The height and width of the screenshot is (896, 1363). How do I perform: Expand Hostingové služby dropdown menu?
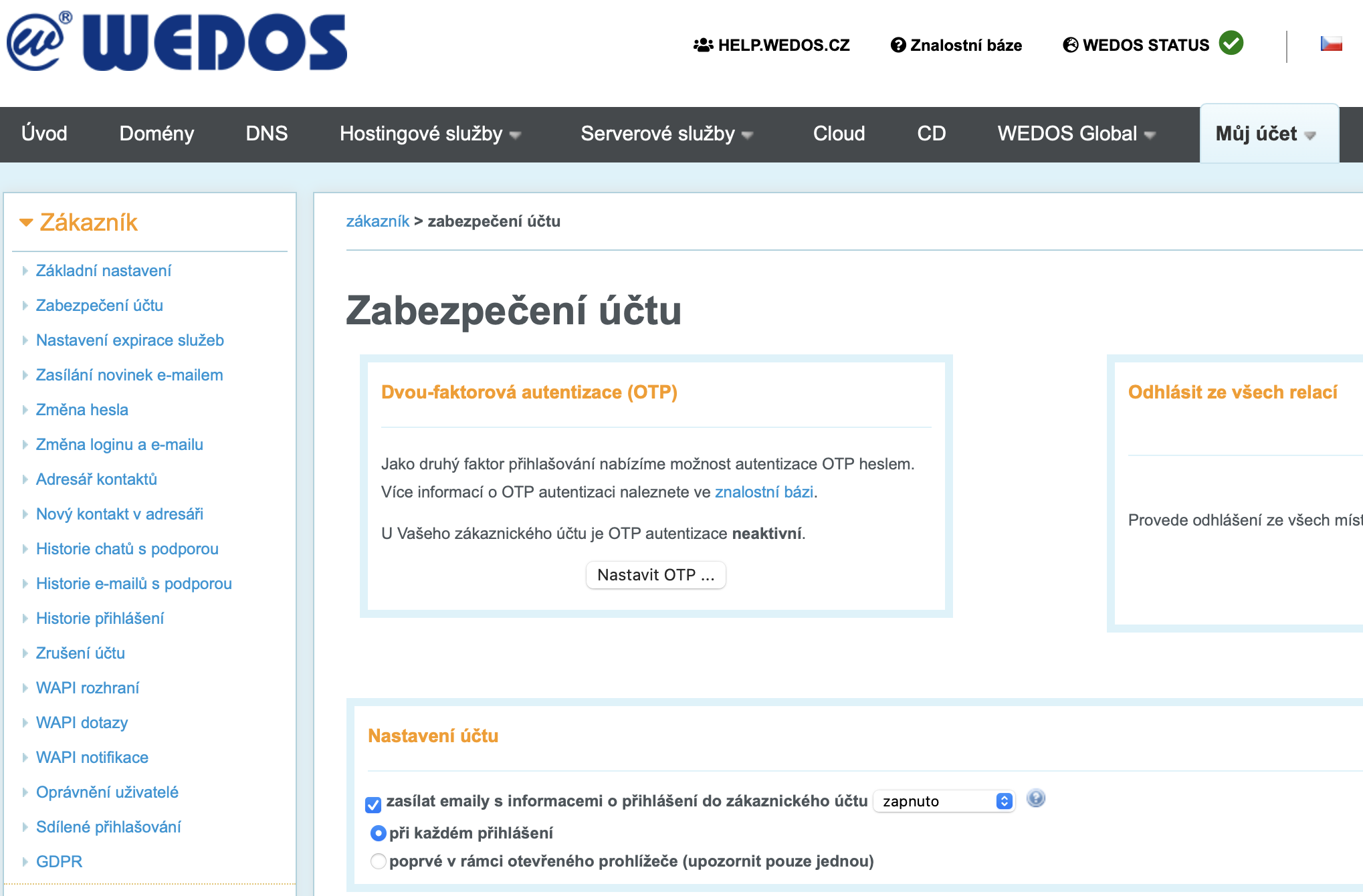click(430, 134)
